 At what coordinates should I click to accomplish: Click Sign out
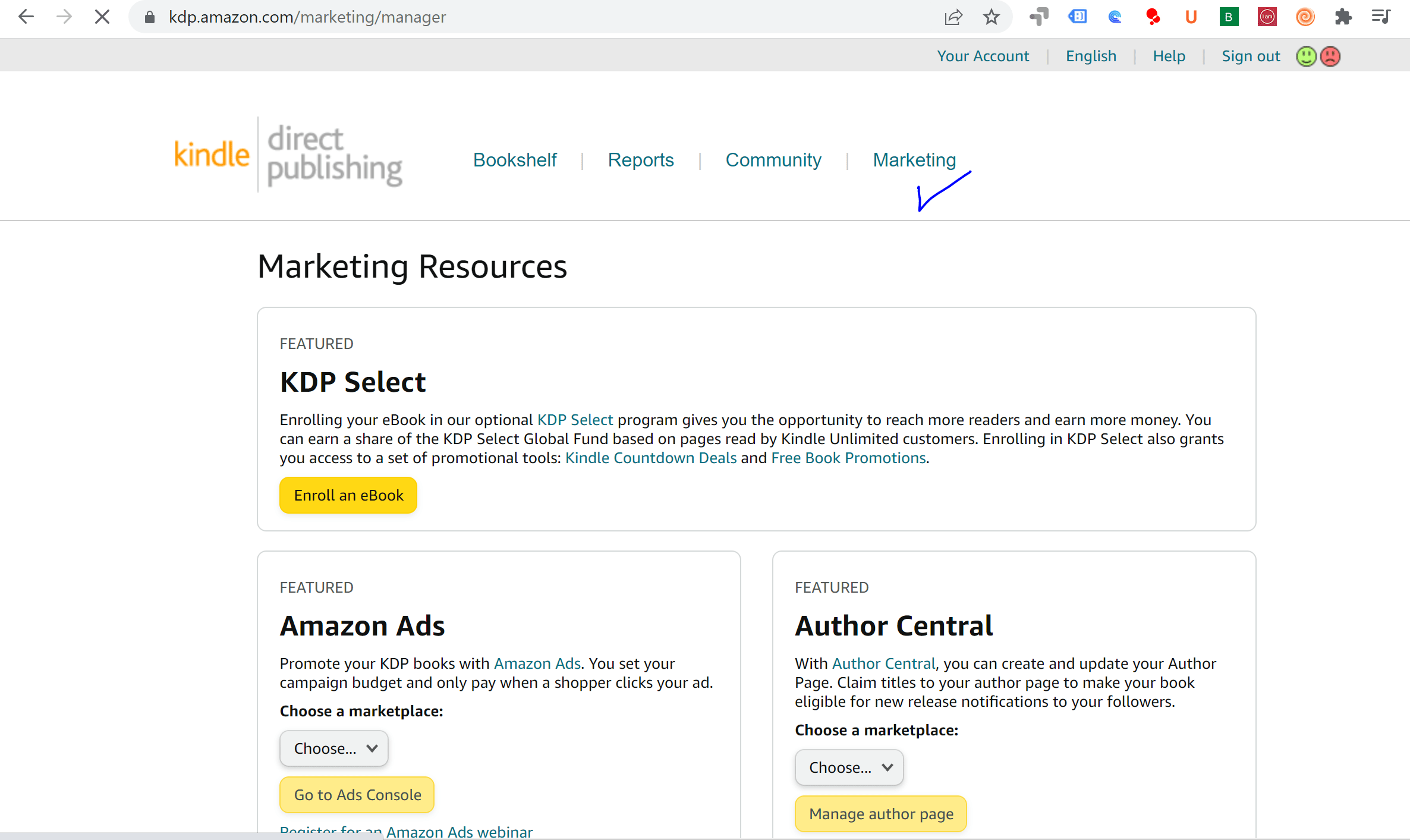pyautogui.click(x=1251, y=56)
